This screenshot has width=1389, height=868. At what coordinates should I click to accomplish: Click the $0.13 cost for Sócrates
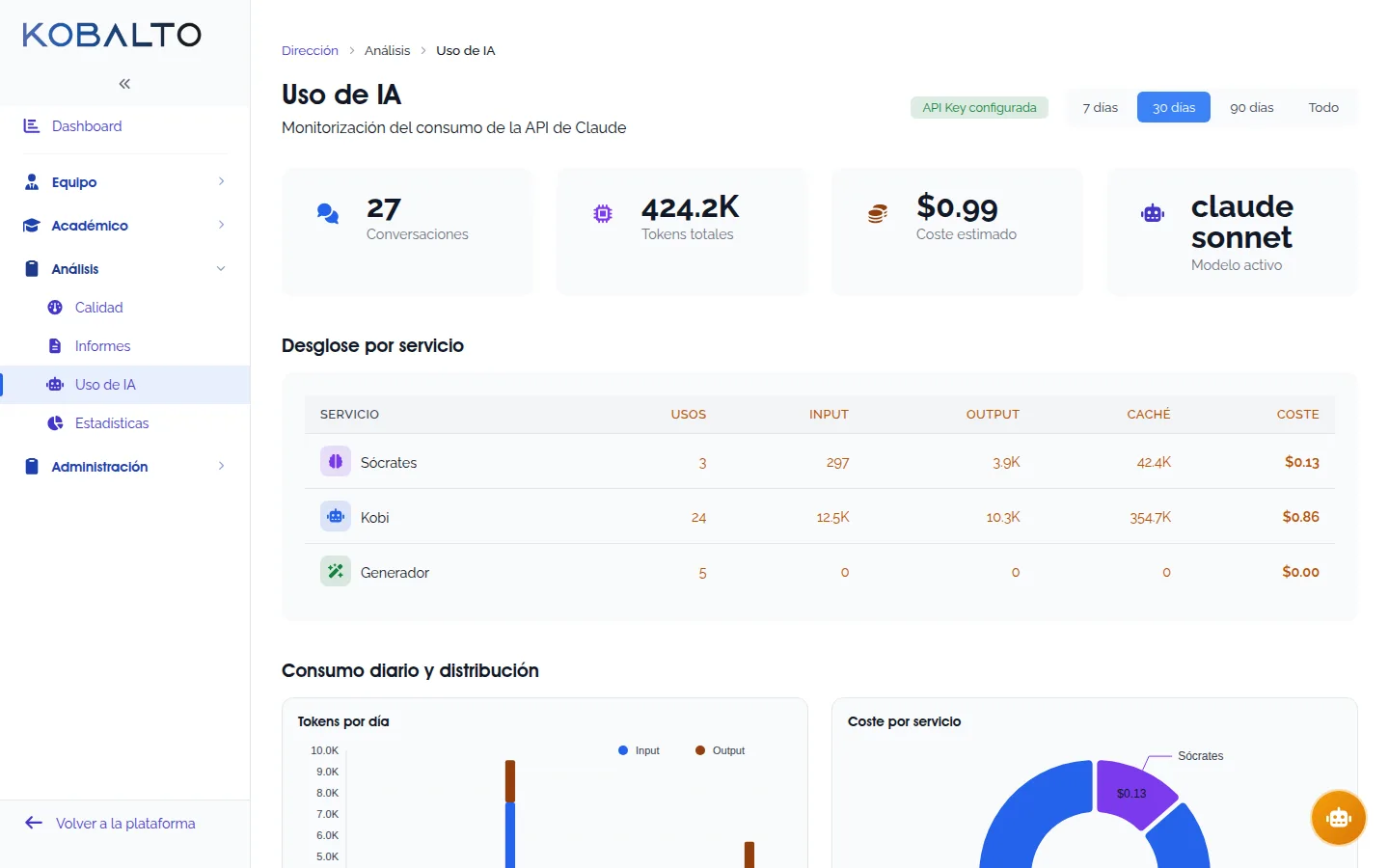pyautogui.click(x=1302, y=462)
